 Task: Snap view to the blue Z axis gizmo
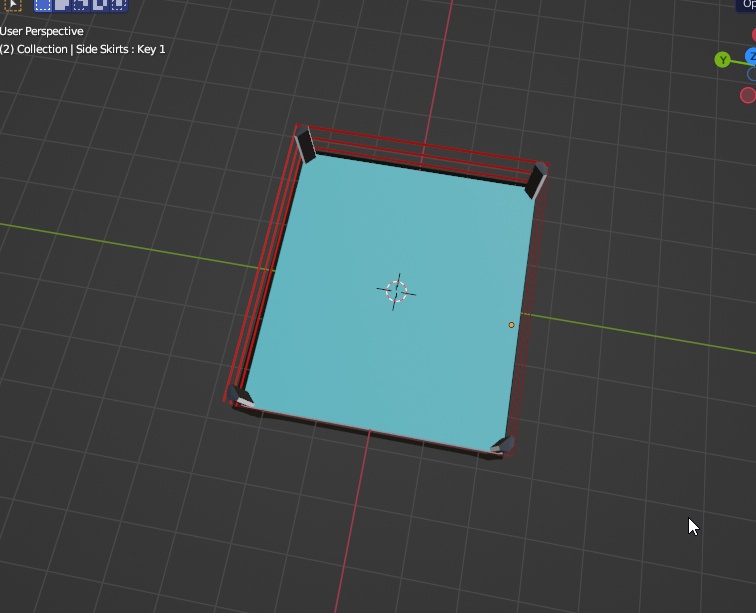pyautogui.click(x=751, y=56)
